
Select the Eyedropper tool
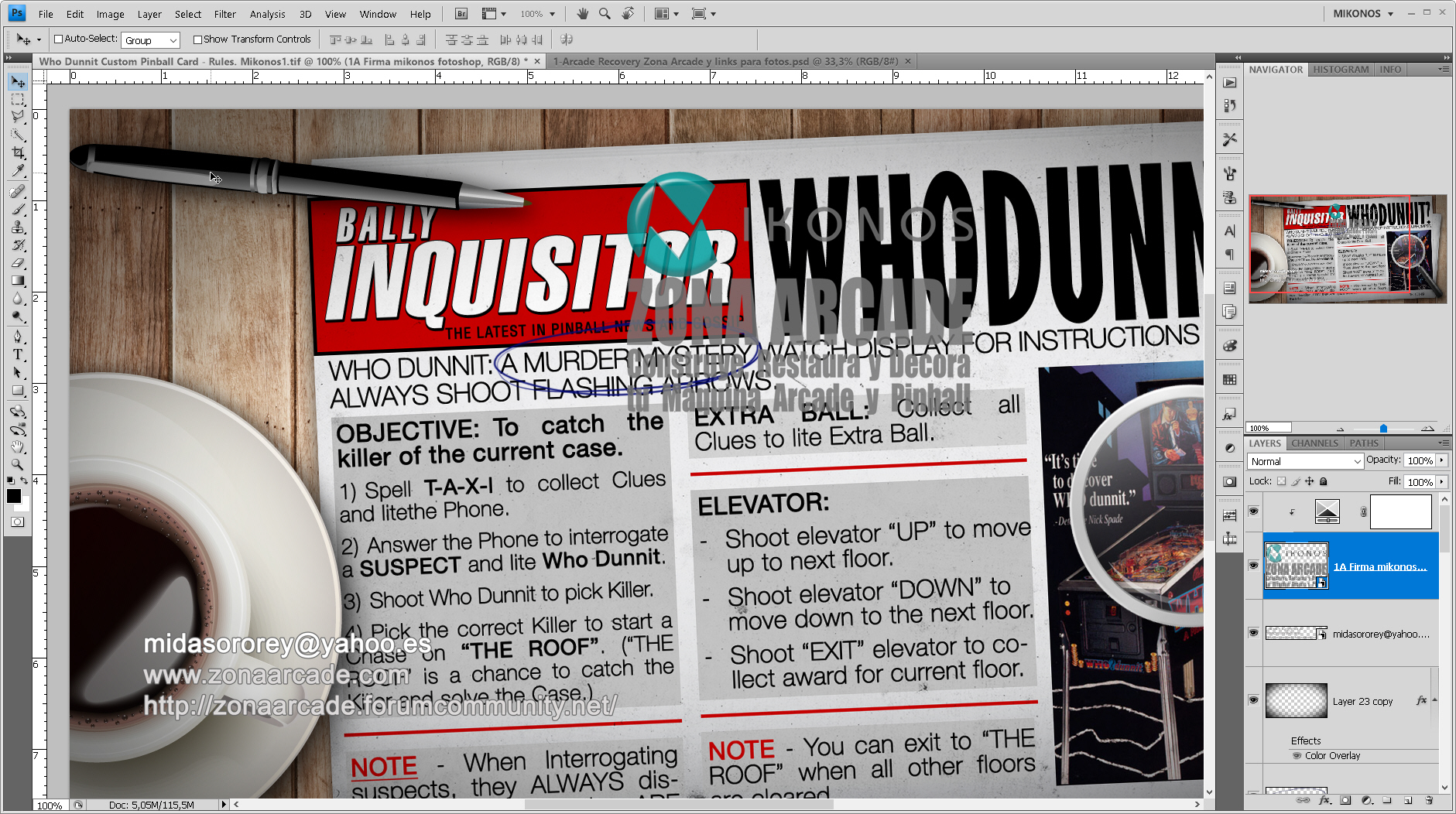17,171
